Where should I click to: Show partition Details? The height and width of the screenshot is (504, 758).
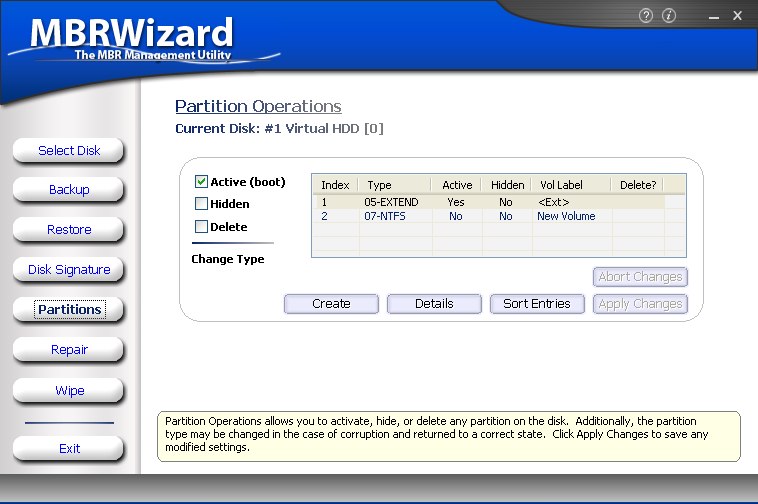click(434, 304)
